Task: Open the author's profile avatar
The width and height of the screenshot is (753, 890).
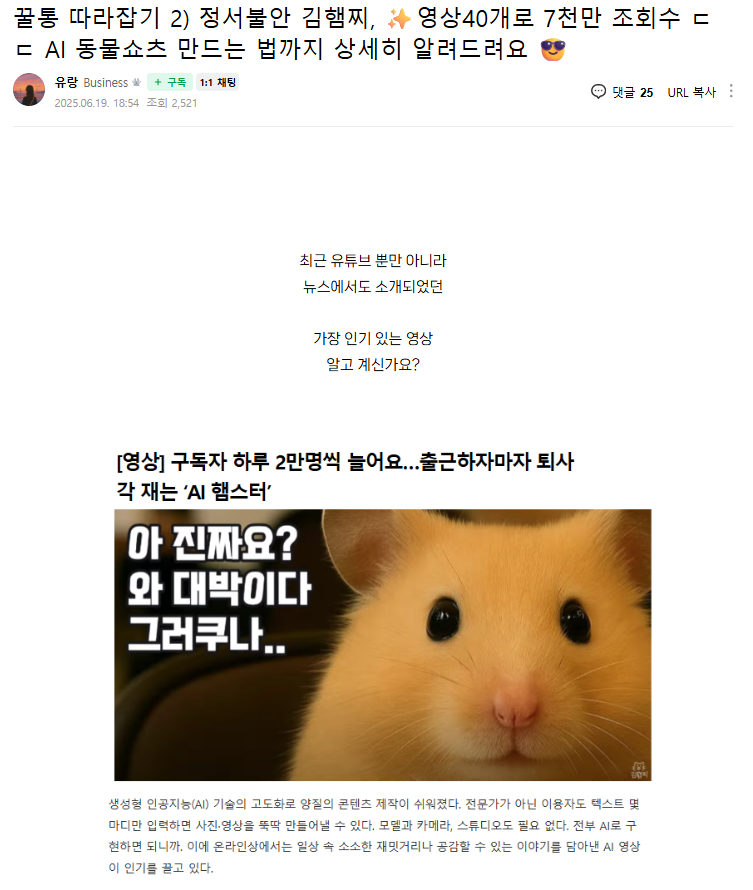Action: (x=29, y=90)
